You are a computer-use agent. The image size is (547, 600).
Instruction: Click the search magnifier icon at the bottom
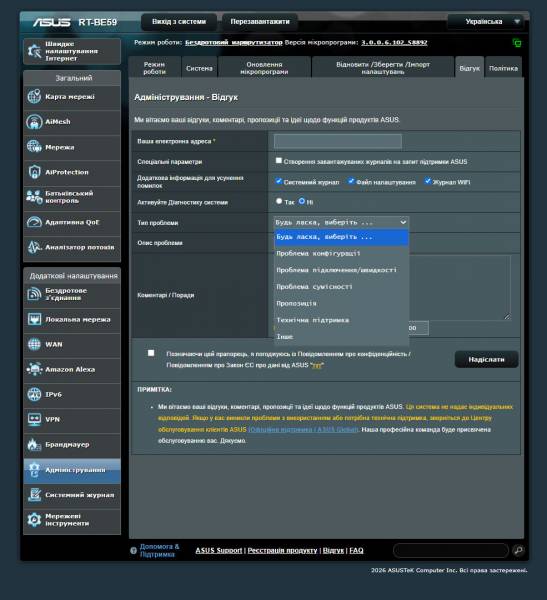click(x=518, y=550)
